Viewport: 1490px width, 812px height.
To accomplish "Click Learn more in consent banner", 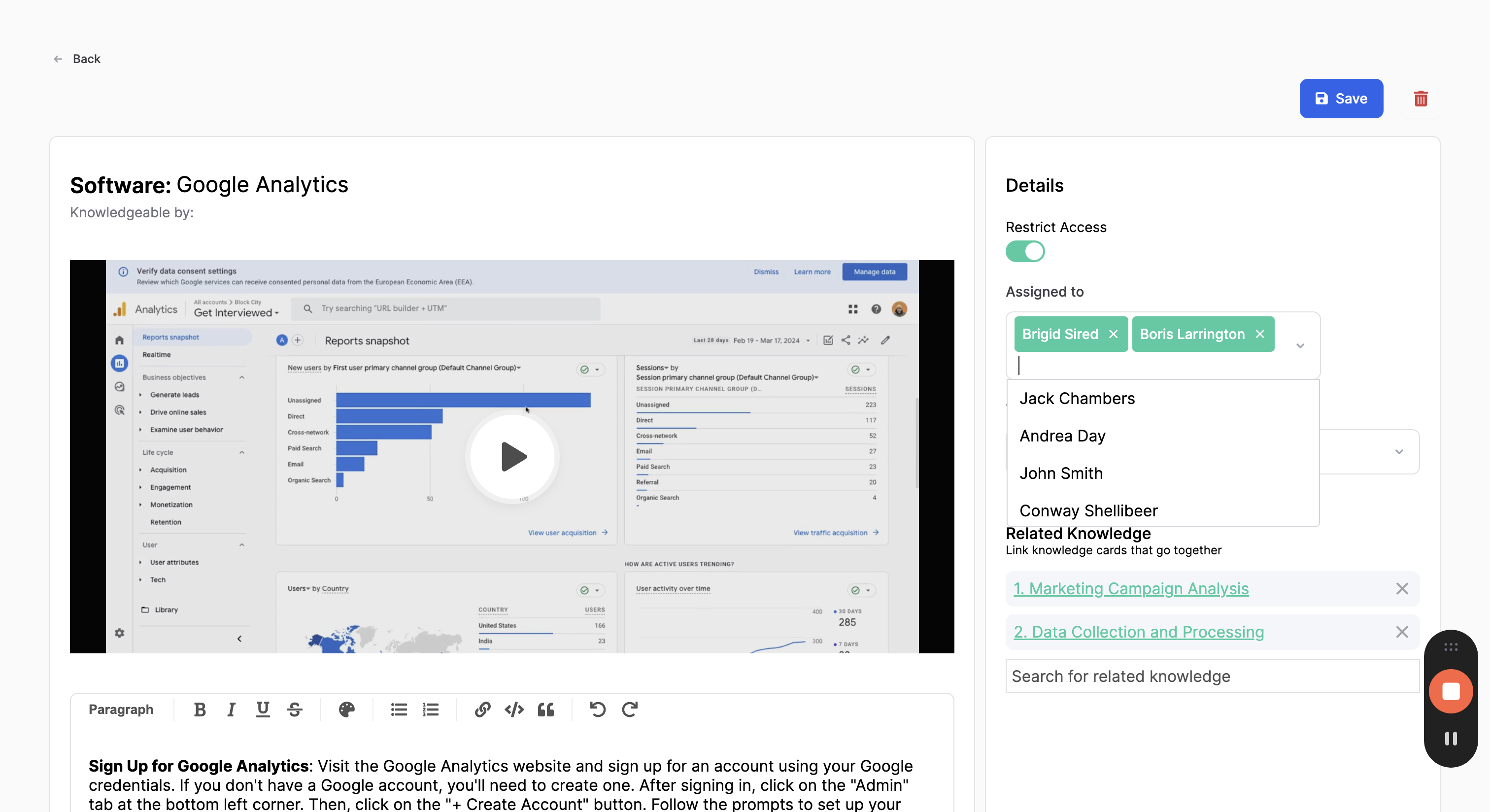I will [812, 272].
